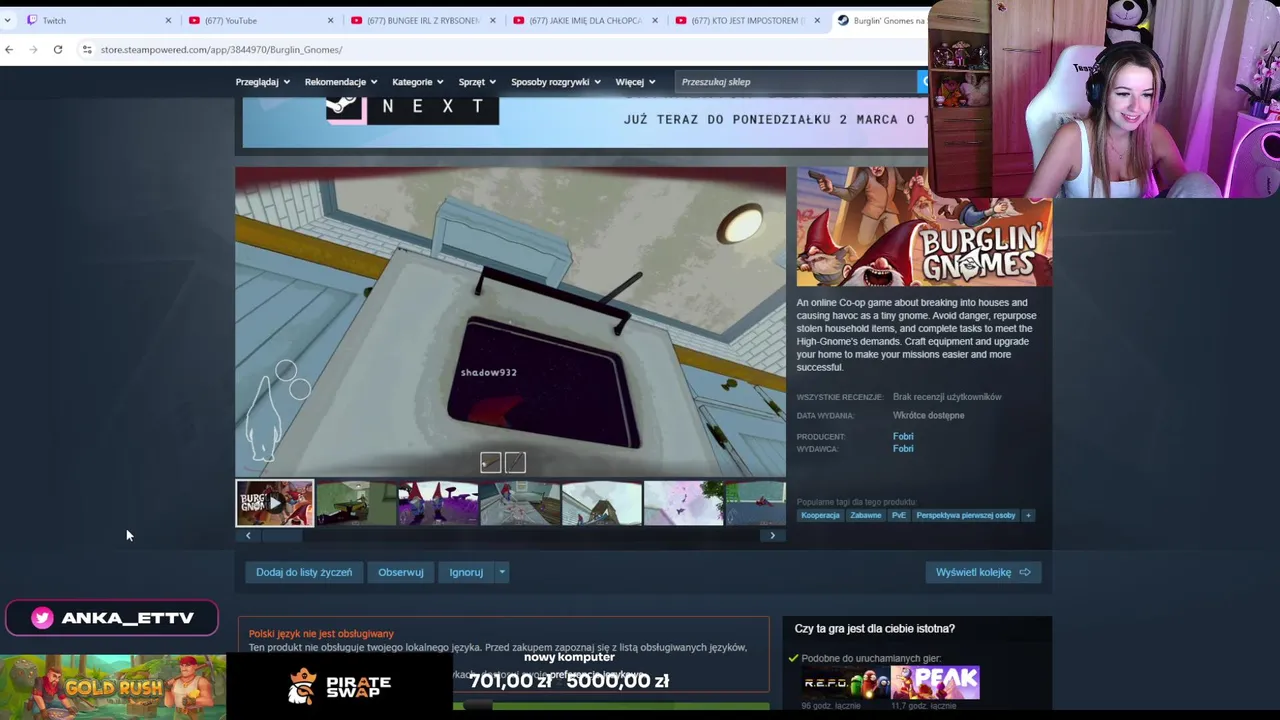
Task: Select the fourth screenshot thumbnail
Action: (520, 503)
